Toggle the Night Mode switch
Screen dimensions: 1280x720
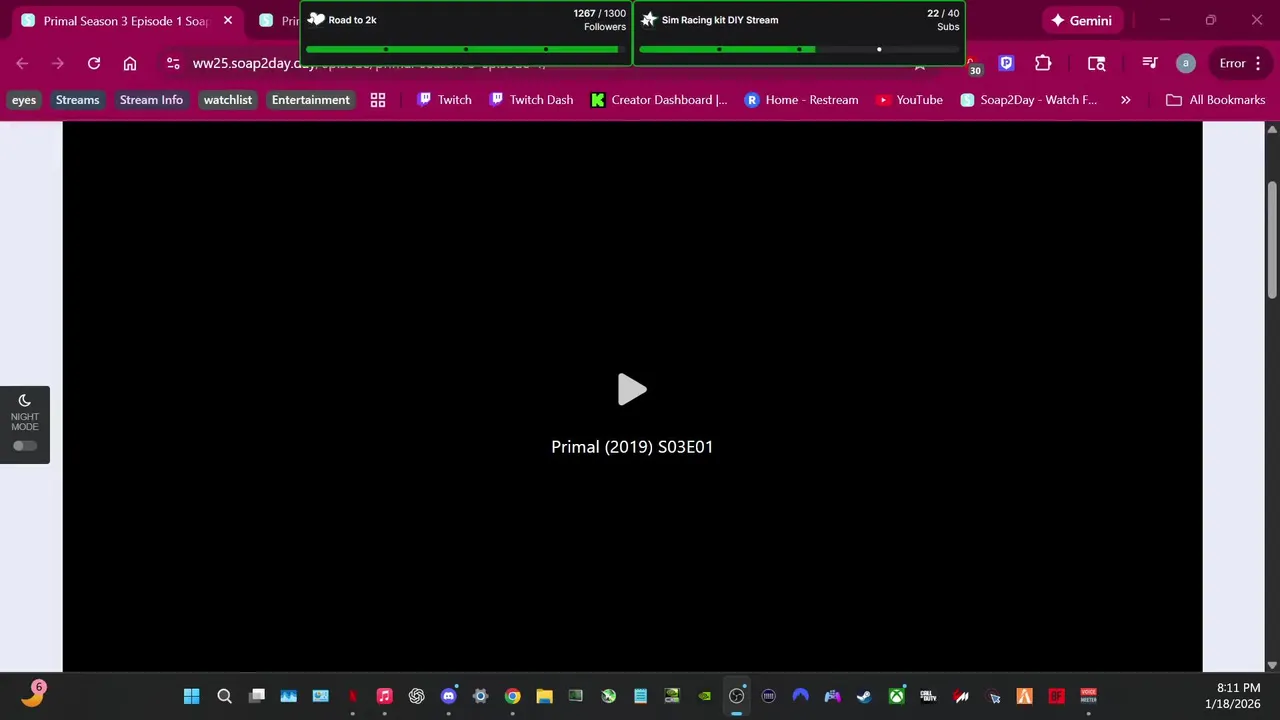(25, 446)
